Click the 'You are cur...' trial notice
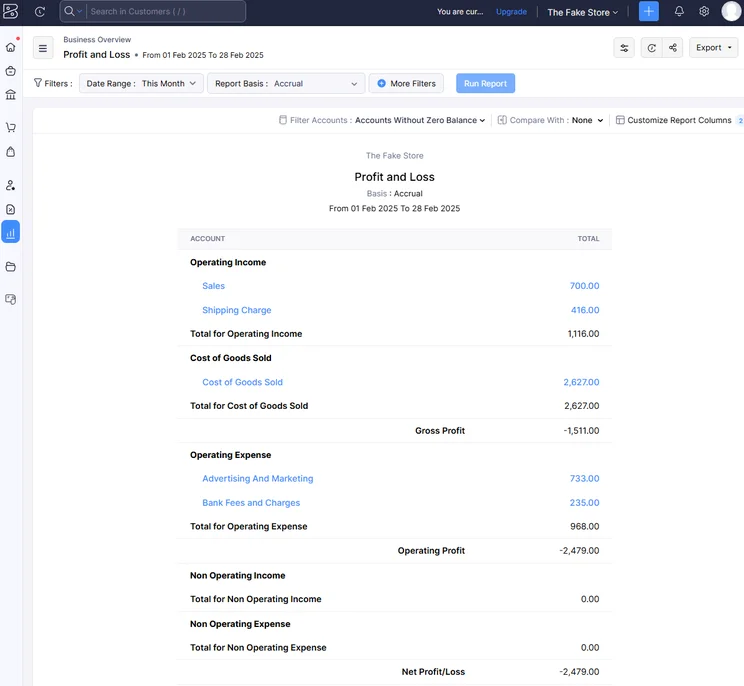The height and width of the screenshot is (686, 744). tap(460, 11)
